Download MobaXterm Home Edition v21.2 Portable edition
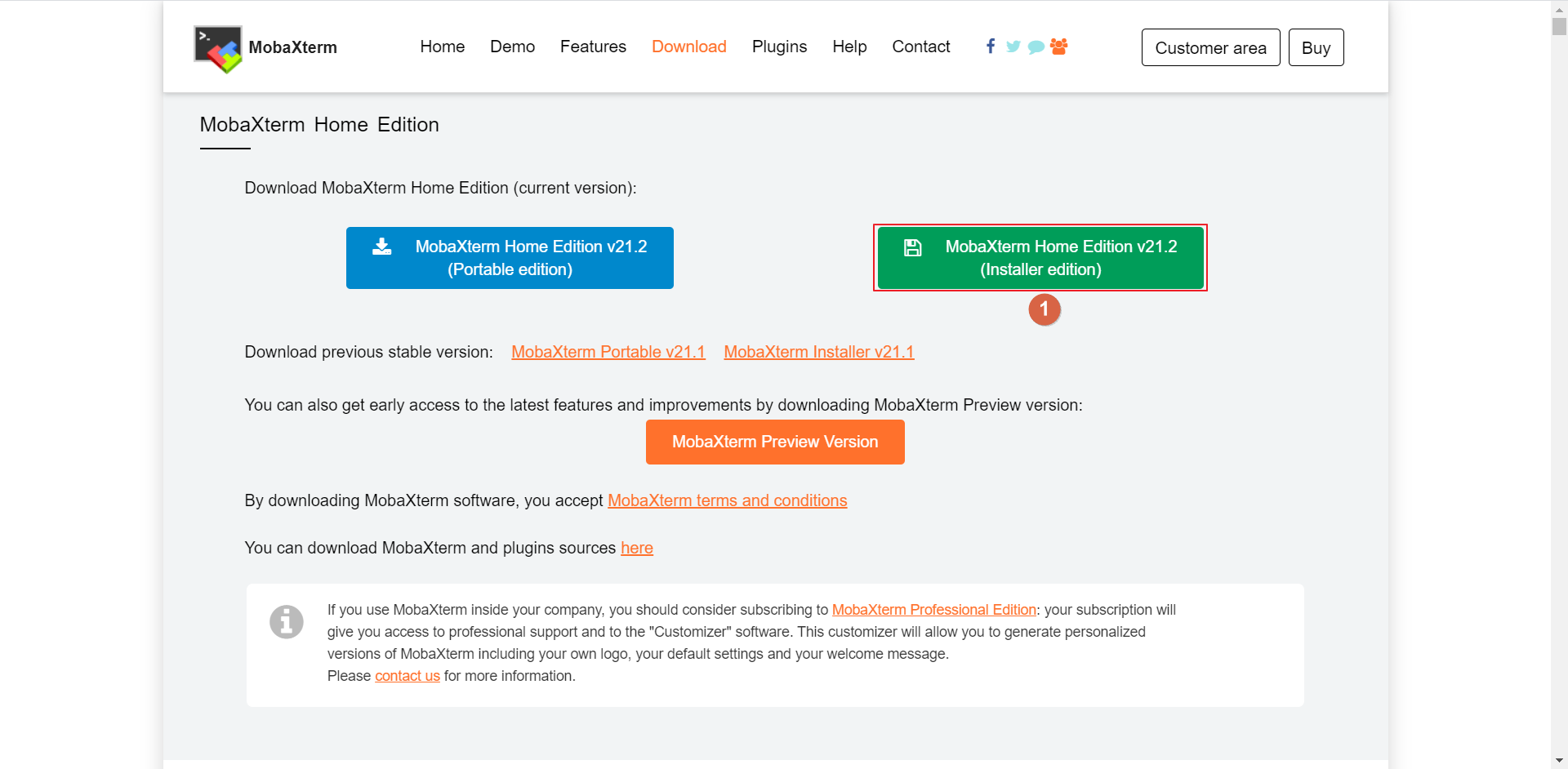1568x769 pixels. point(510,258)
